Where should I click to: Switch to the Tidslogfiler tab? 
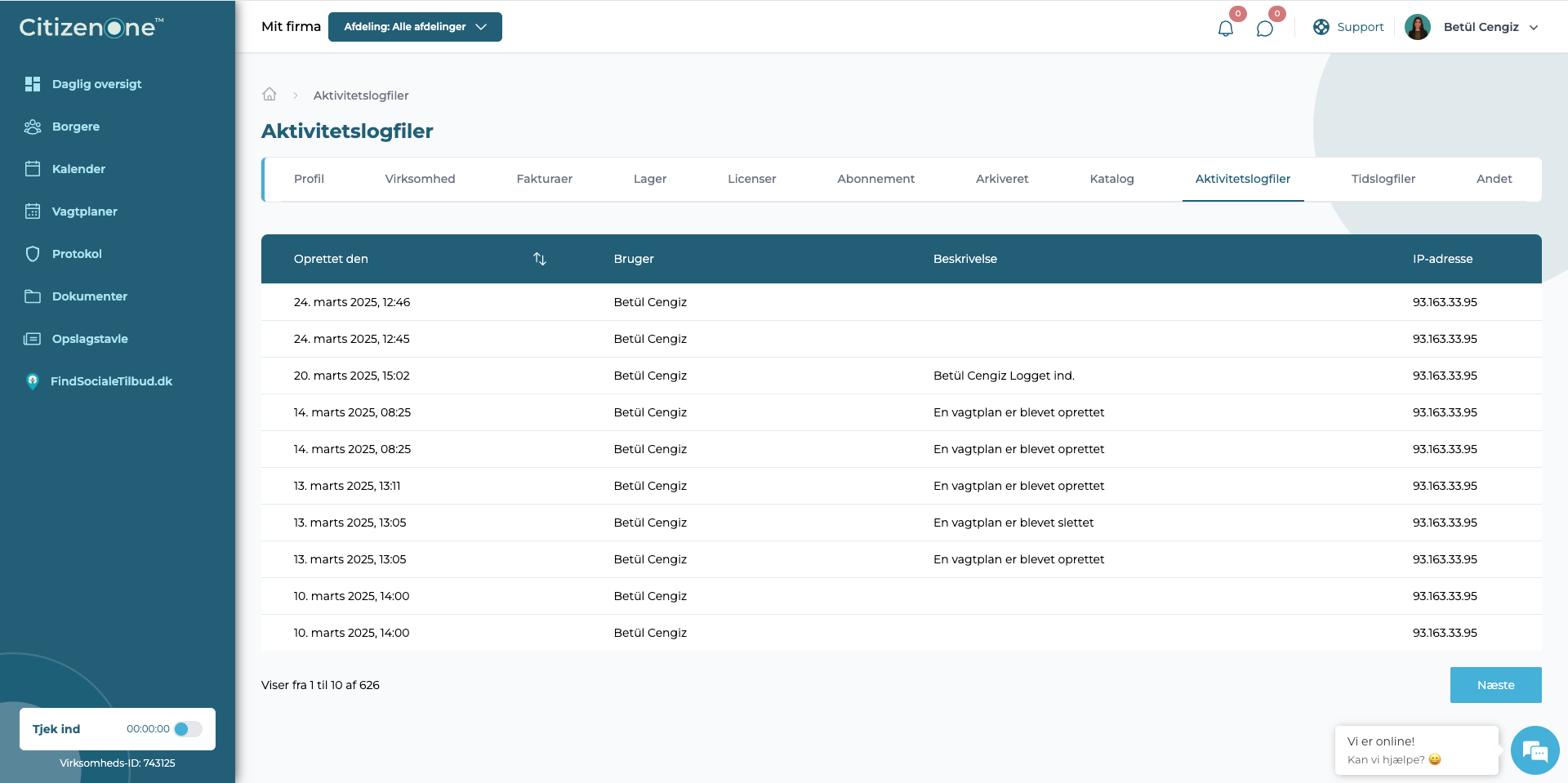[x=1383, y=179]
